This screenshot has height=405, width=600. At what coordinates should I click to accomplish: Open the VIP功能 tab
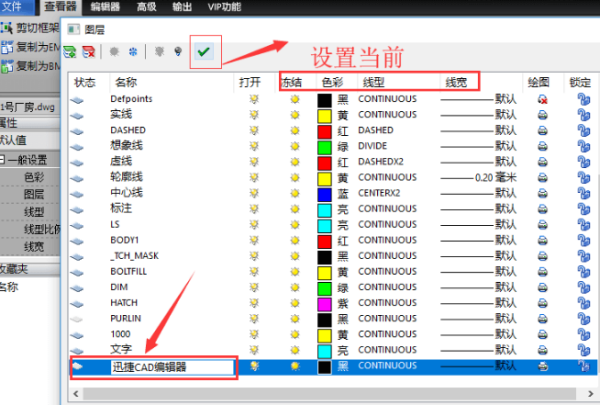click(224, 7)
